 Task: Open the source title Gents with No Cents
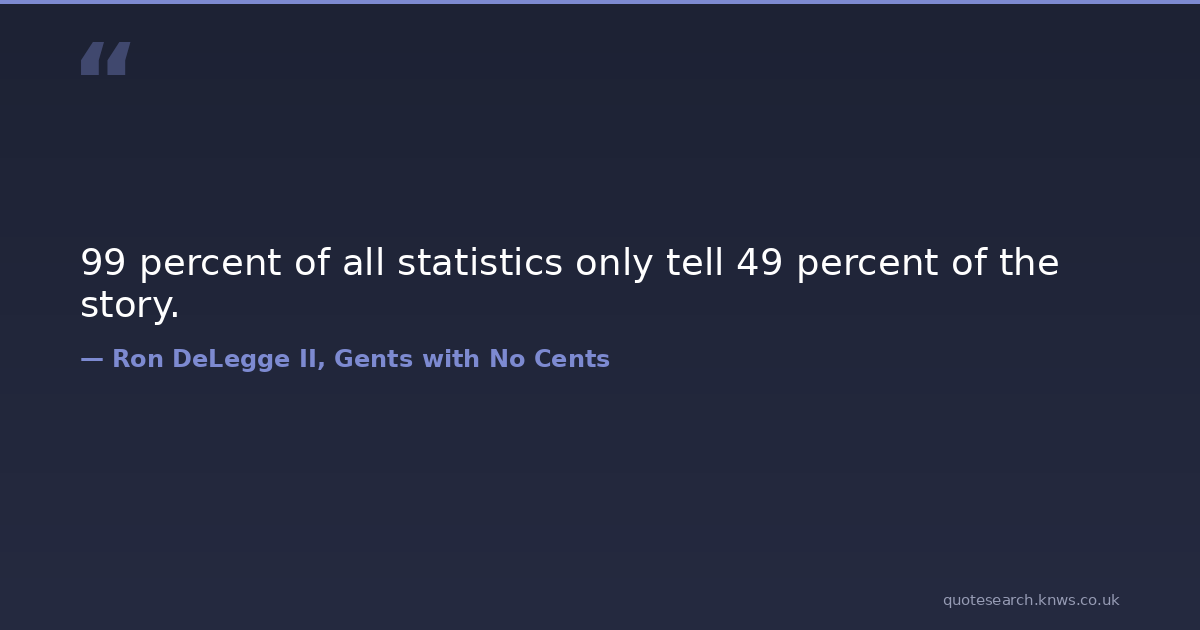click(471, 359)
